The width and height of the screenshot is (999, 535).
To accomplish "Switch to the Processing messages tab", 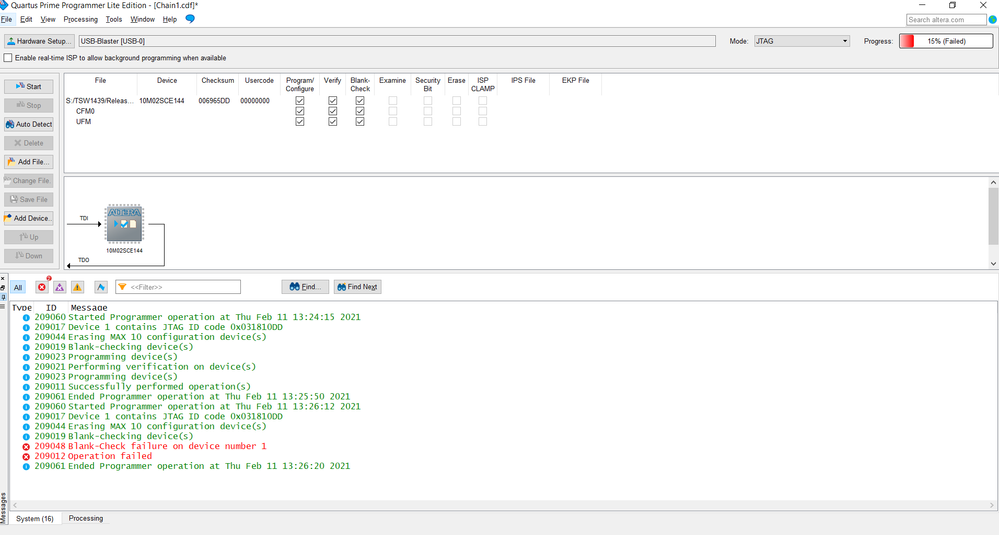I will [x=86, y=518].
